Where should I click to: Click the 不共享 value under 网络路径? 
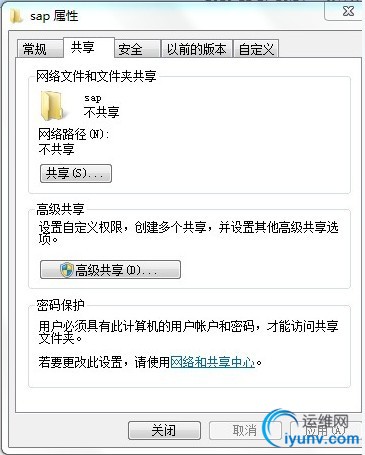click(56, 149)
